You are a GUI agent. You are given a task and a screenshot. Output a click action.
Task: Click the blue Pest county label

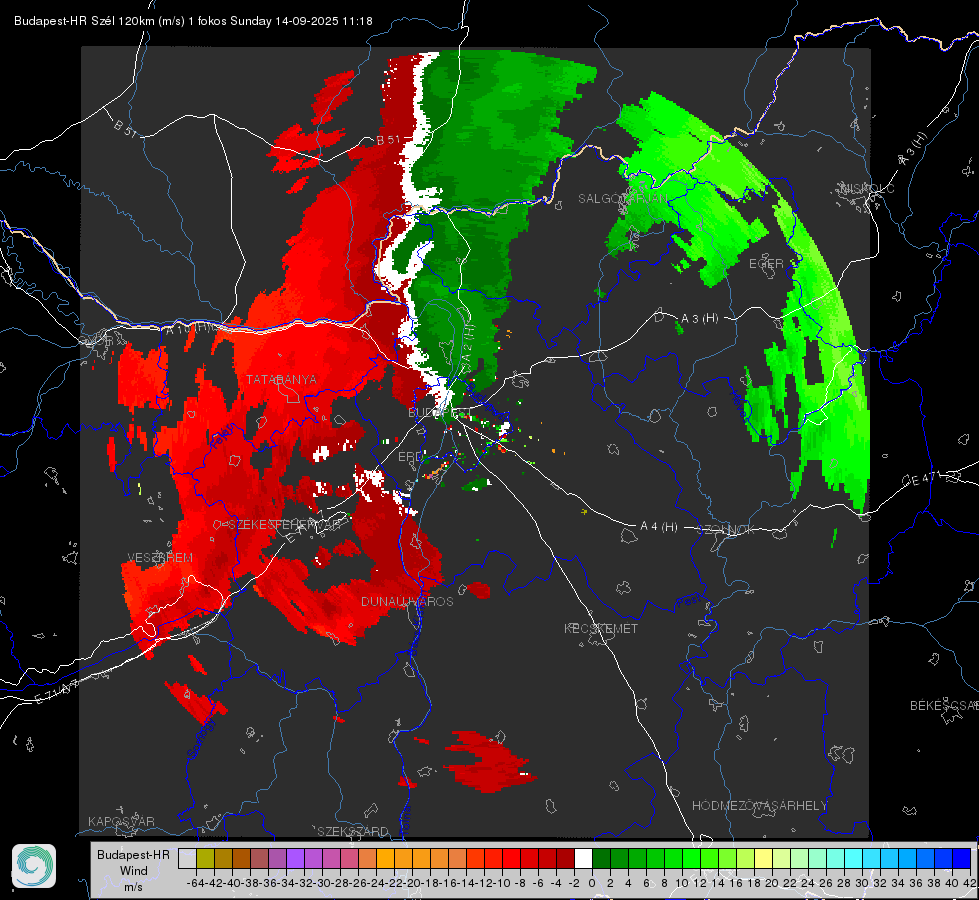pyautogui.click(x=689, y=601)
